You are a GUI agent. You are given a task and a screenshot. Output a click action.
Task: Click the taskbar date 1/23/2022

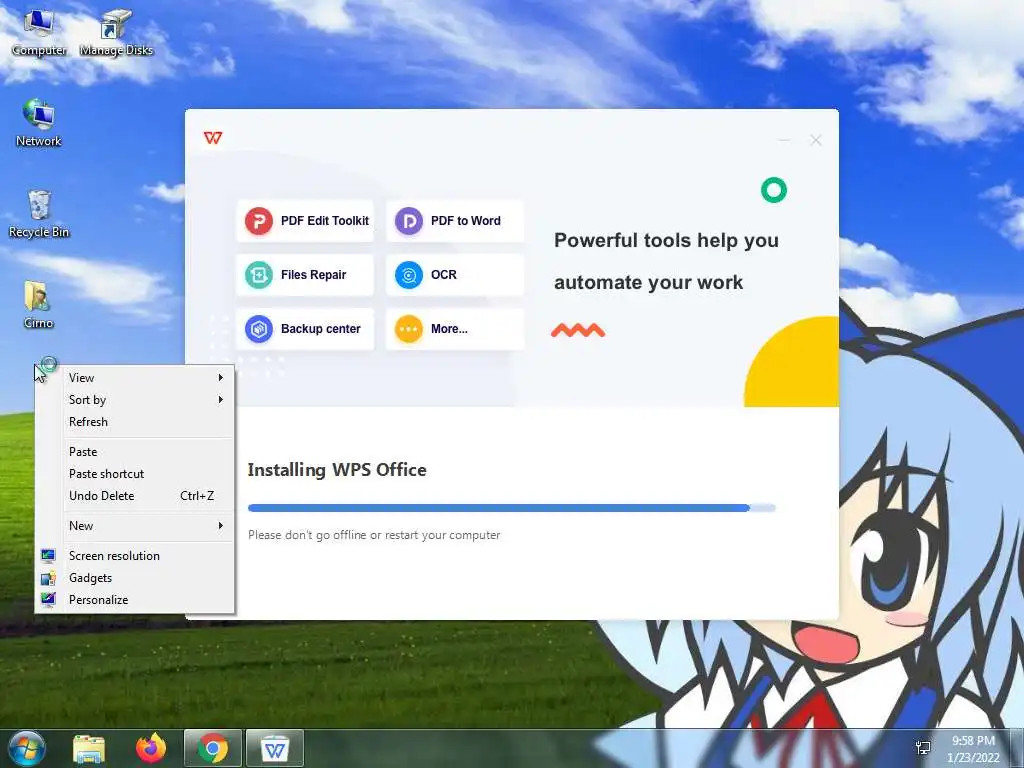[973, 758]
